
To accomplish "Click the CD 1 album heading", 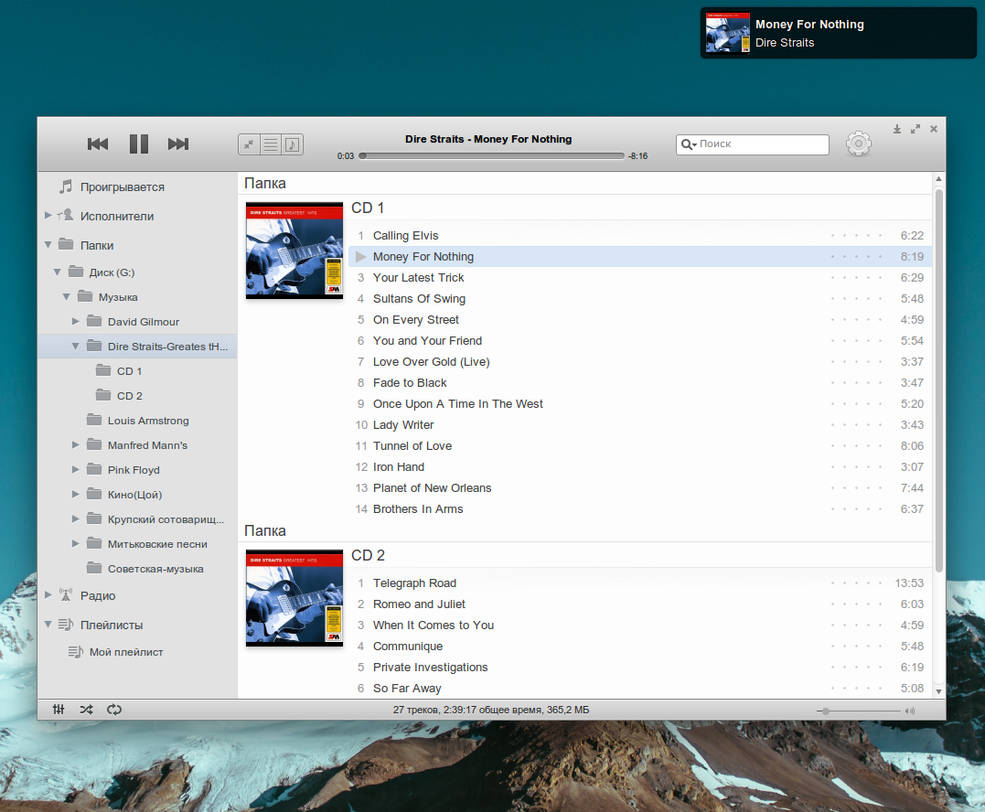I will click(x=367, y=208).
